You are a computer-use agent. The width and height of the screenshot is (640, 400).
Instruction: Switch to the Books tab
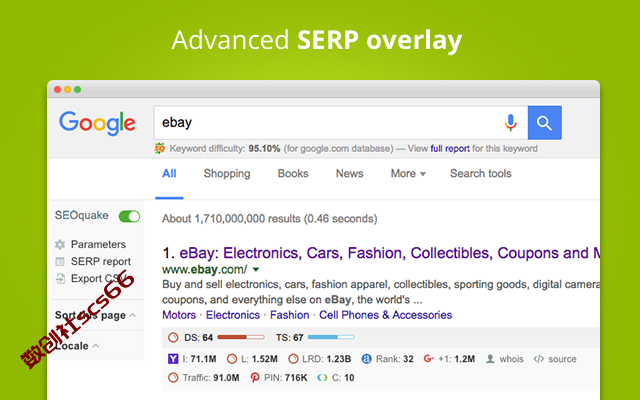point(293,173)
